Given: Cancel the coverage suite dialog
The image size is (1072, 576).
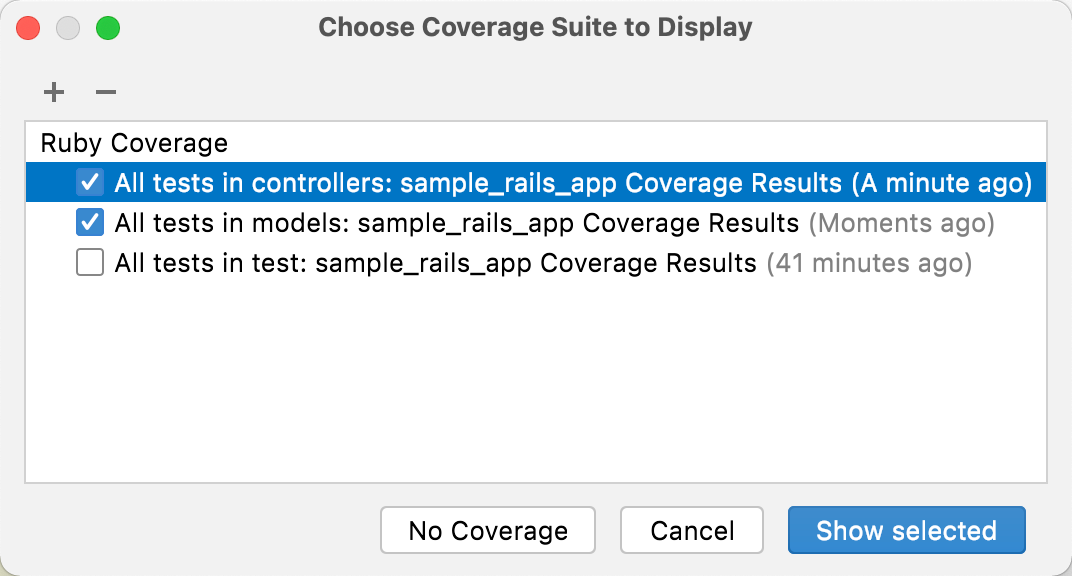Looking at the screenshot, I should [x=691, y=530].
